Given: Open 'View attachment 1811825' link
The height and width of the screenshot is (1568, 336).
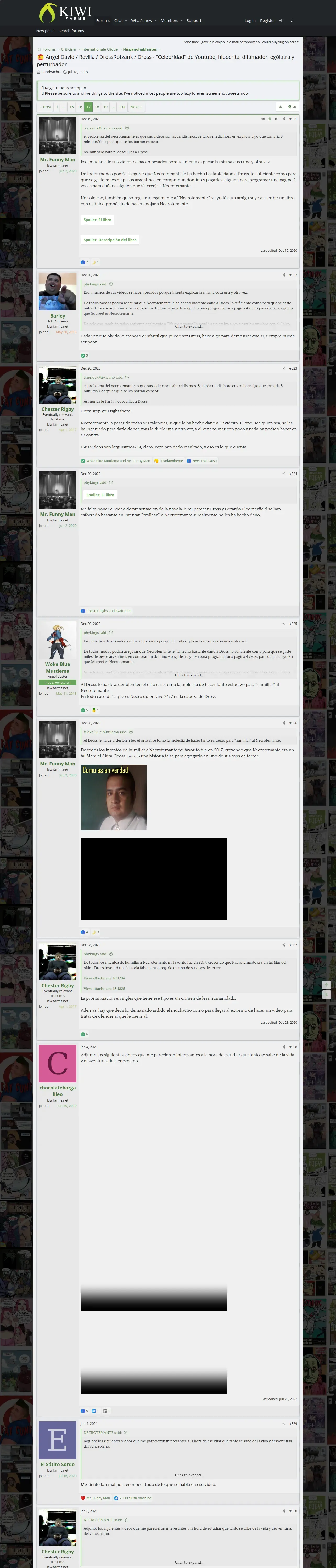Looking at the screenshot, I should click(104, 989).
